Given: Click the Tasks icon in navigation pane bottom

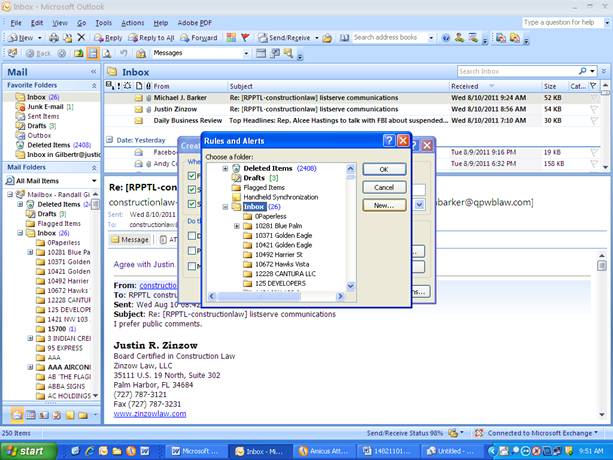Looking at the screenshot, I should coord(57,415).
